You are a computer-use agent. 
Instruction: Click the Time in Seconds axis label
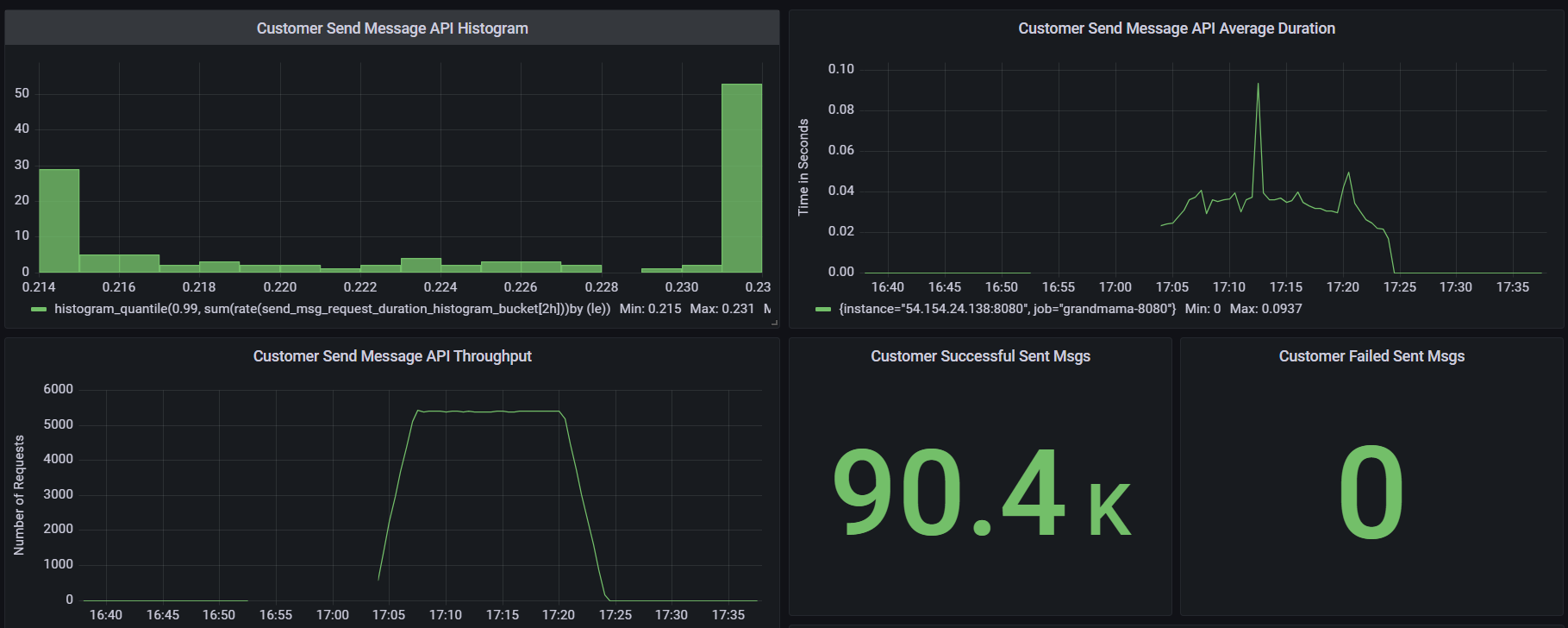[803, 167]
